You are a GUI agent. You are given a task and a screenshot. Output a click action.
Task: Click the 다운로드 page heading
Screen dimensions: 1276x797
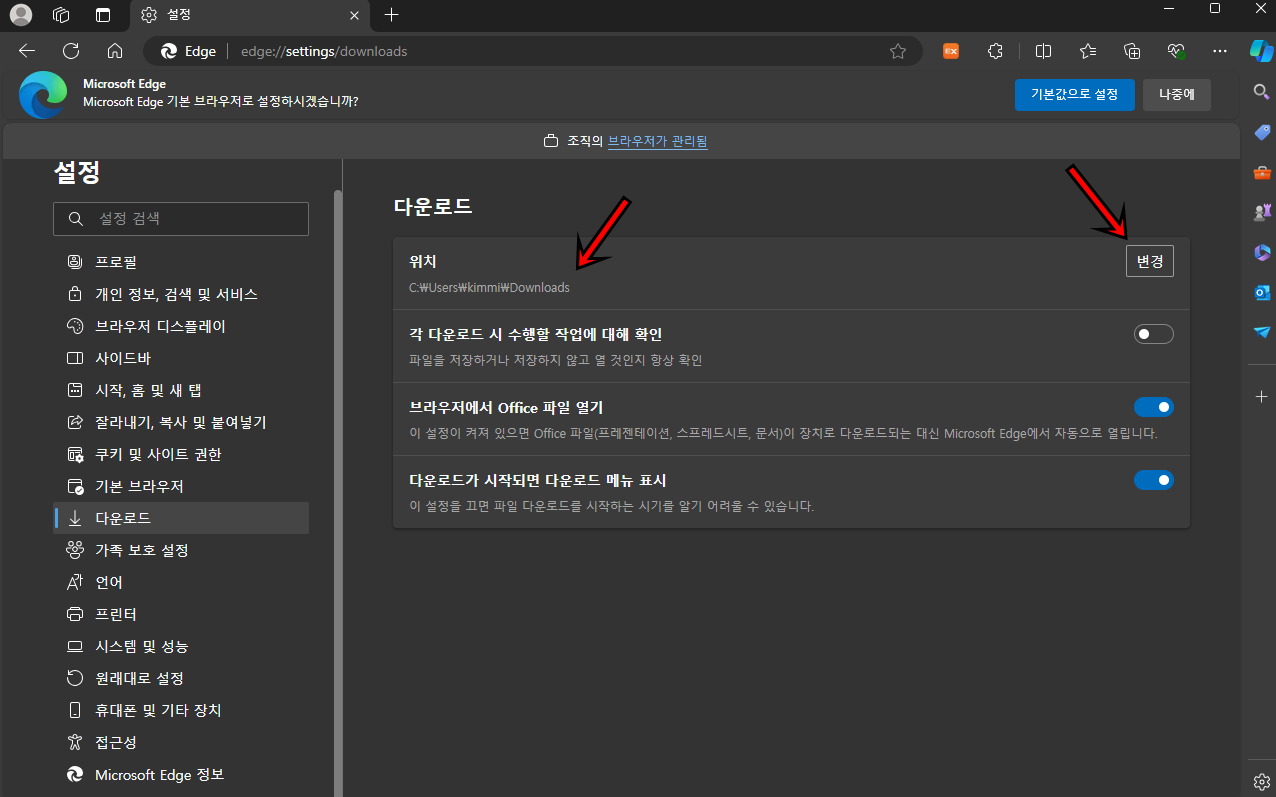coord(433,207)
